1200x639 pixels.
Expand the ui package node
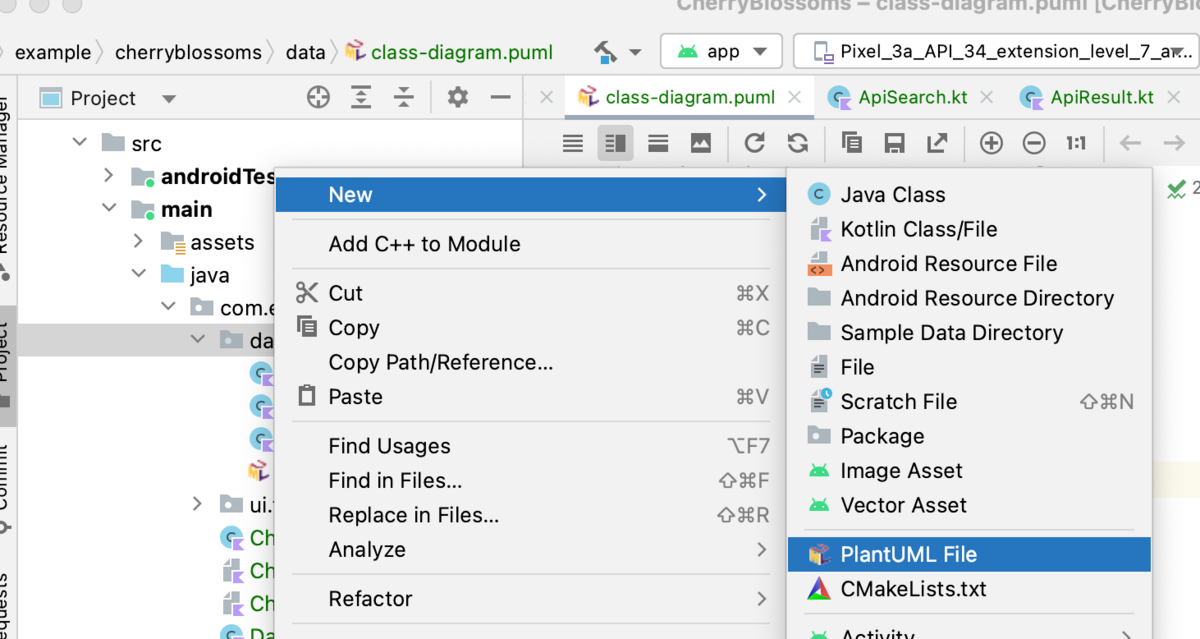pyautogui.click(x=198, y=504)
